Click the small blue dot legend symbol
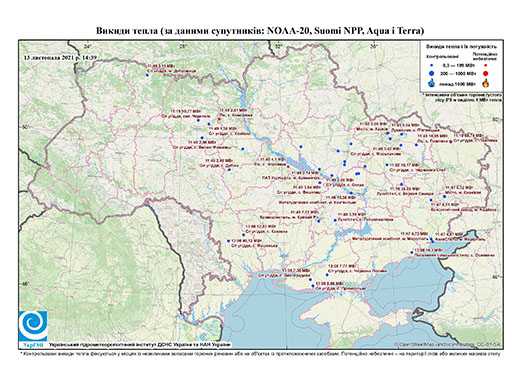The image size is (520, 368). [x=432, y=65]
